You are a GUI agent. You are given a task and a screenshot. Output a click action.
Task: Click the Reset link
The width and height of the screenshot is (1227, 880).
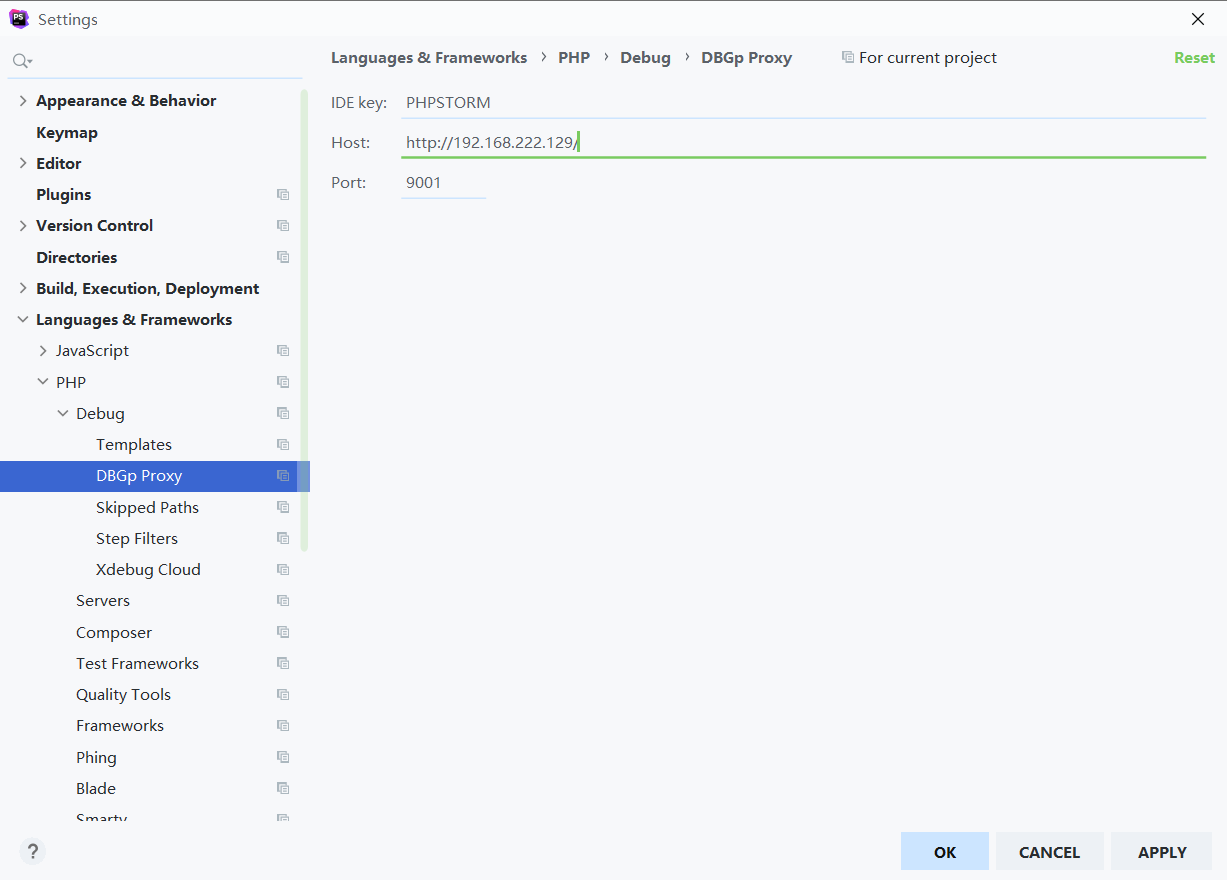pos(1194,58)
